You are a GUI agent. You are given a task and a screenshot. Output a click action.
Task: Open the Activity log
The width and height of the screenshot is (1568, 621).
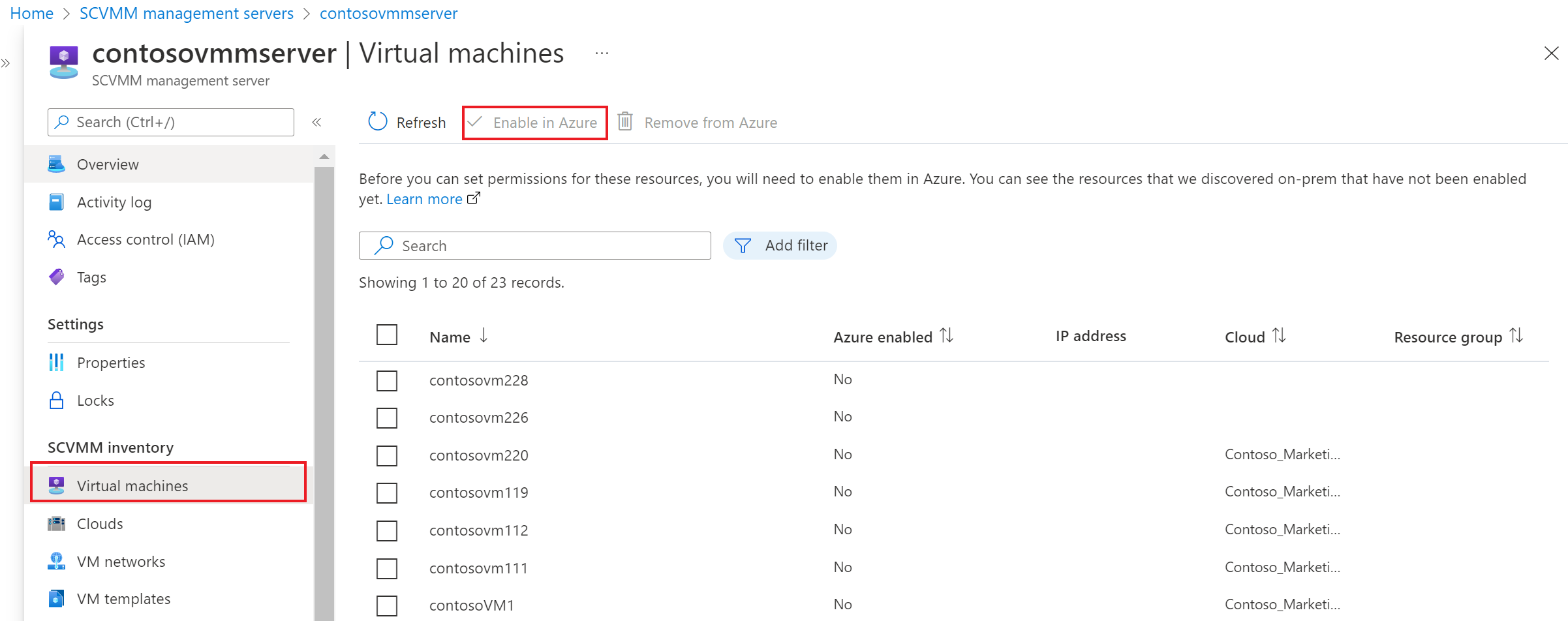[x=114, y=202]
